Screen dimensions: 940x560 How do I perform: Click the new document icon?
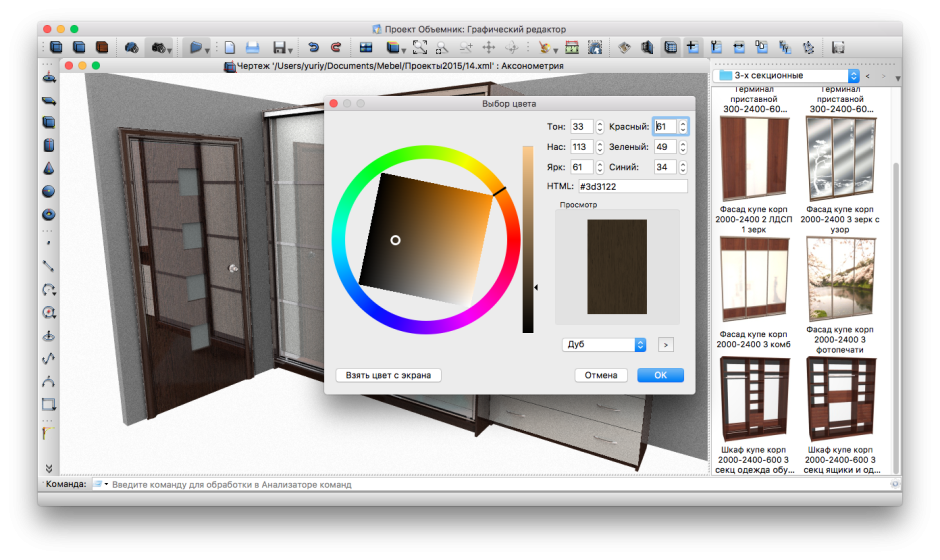229,47
